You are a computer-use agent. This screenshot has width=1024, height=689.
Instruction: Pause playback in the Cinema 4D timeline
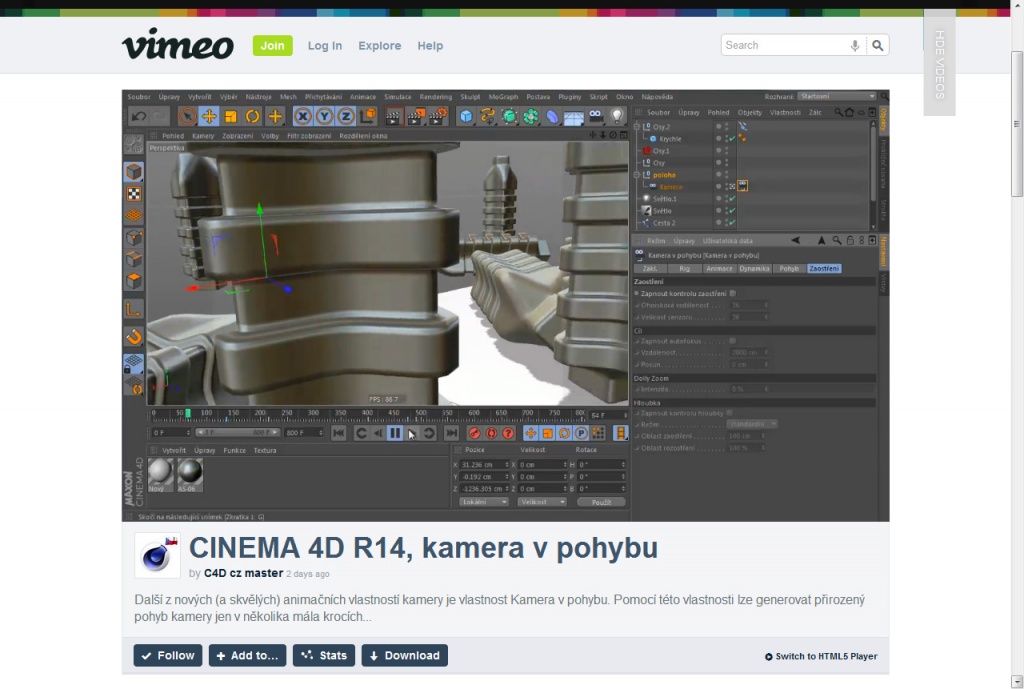pyautogui.click(x=395, y=433)
